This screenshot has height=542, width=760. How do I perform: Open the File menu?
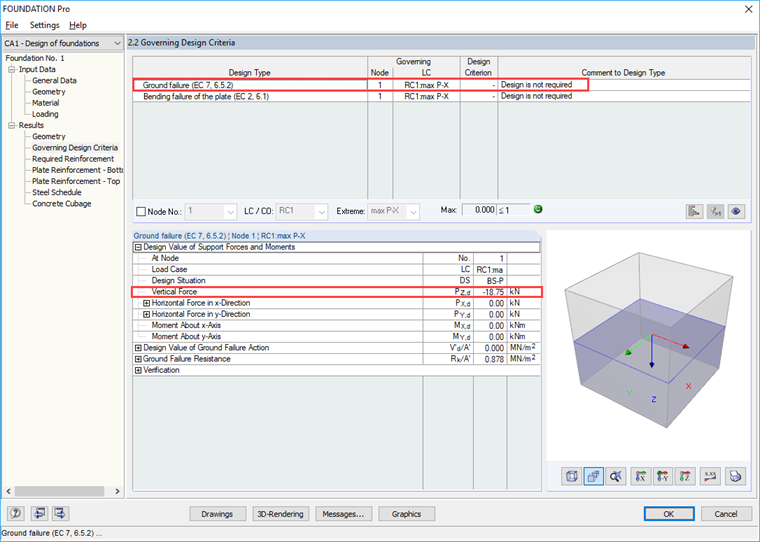[x=12, y=25]
